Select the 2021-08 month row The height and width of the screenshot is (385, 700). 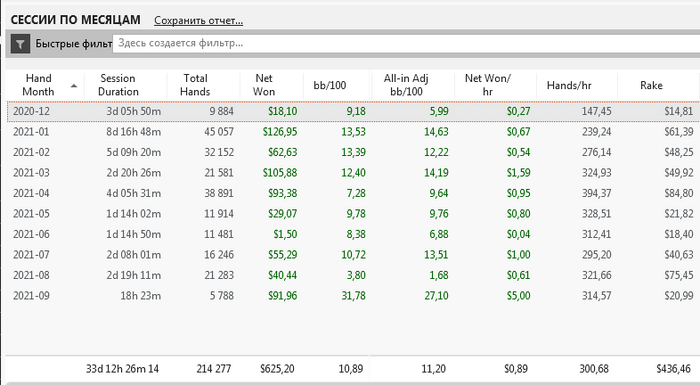[x=353, y=276]
